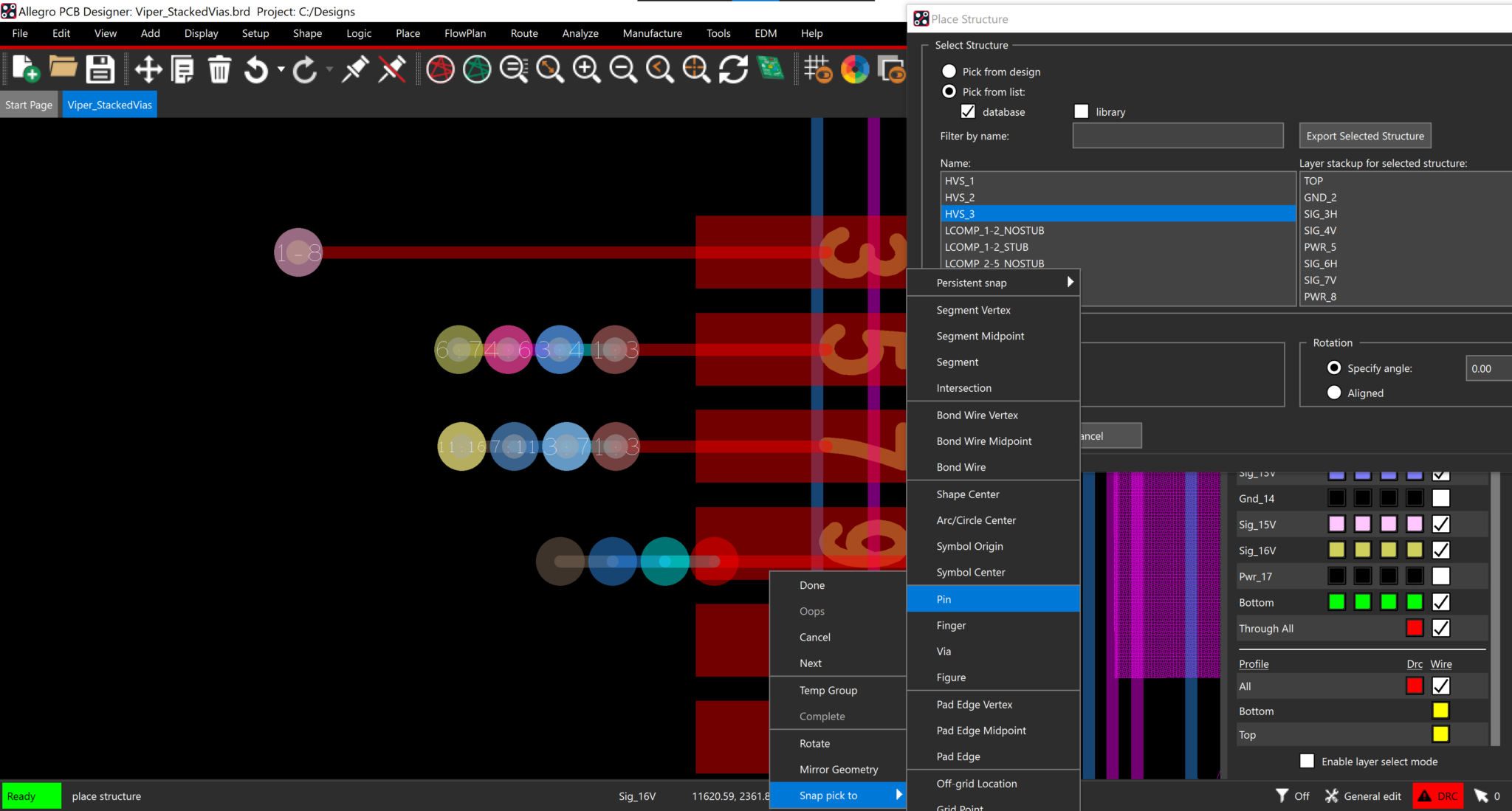Select the Aligned rotation radio button
The image size is (1512, 811).
click(x=1334, y=393)
